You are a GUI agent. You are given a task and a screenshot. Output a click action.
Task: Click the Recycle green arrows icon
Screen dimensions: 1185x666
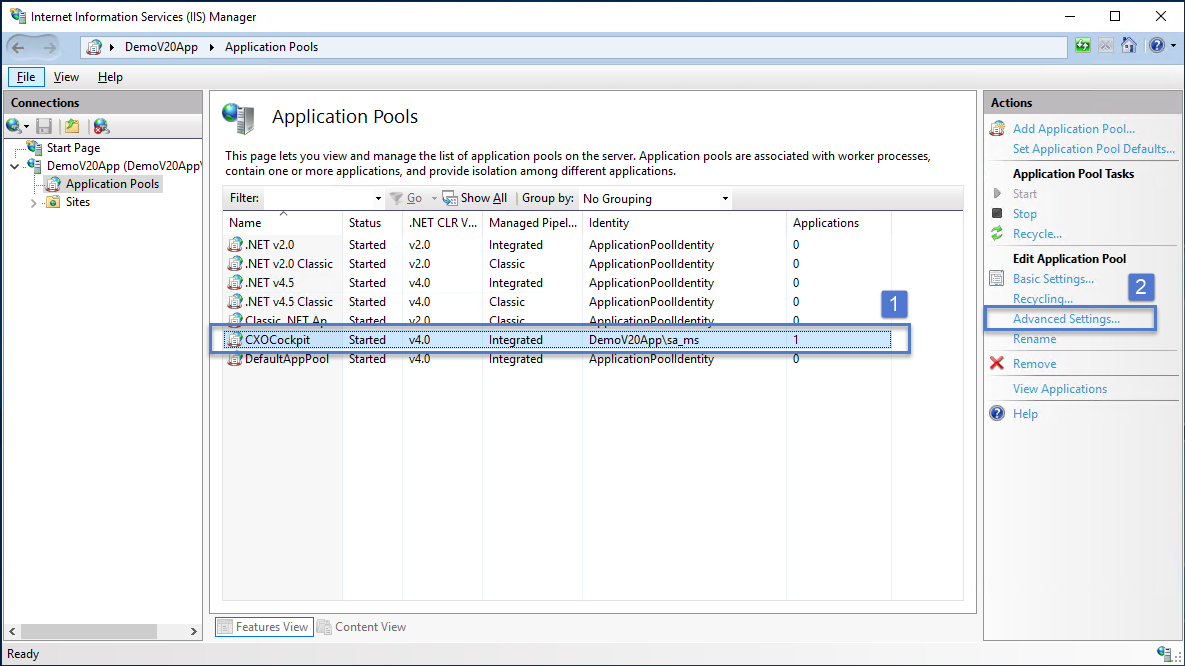[x=997, y=234]
